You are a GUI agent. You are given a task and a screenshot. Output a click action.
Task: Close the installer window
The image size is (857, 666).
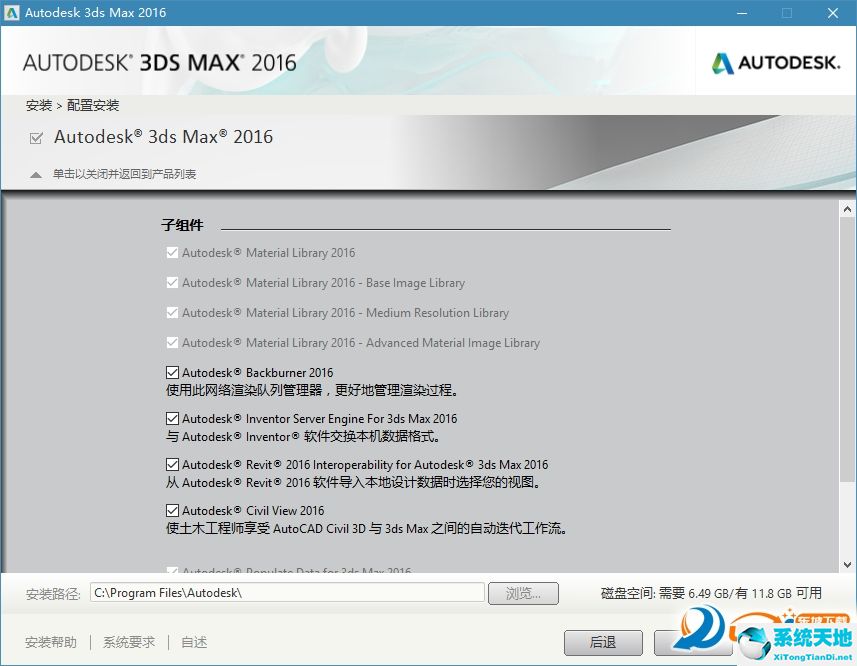(x=833, y=13)
